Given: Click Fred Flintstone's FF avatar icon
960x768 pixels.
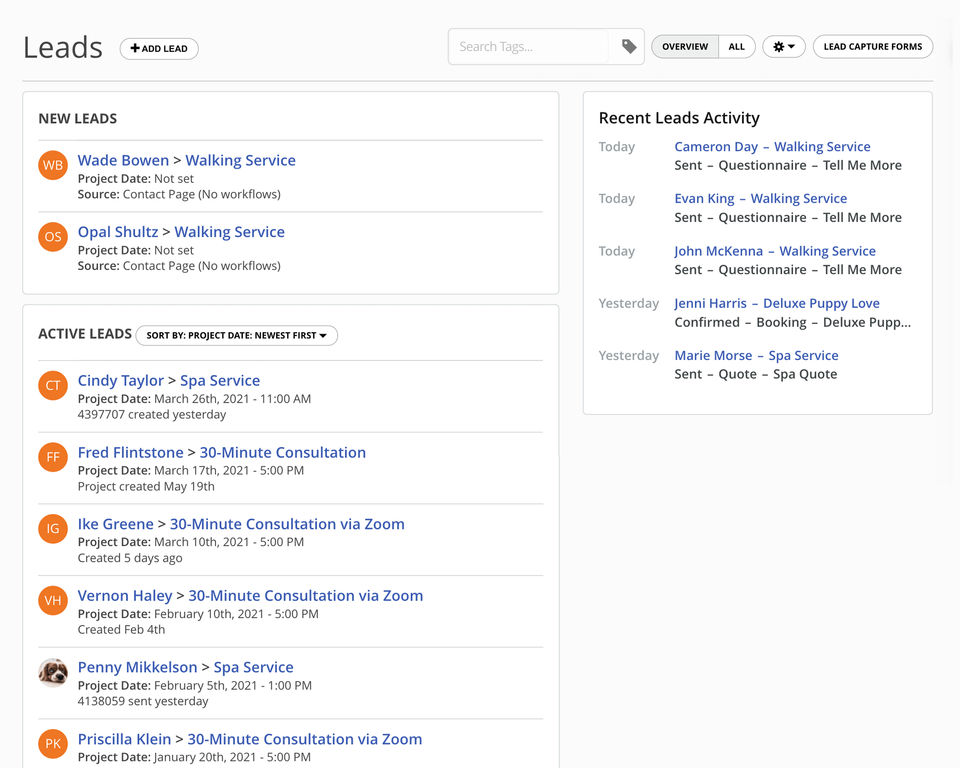Looking at the screenshot, I should tap(53, 458).
